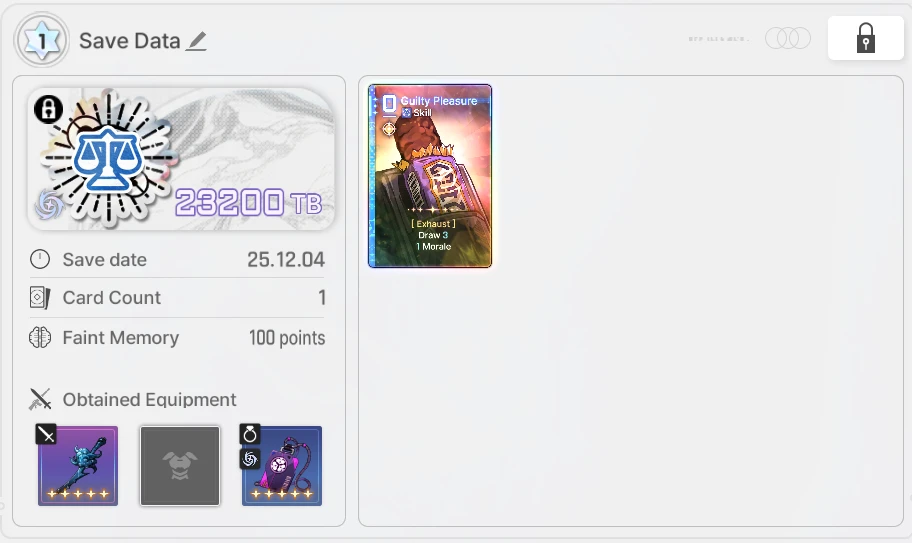
Task: Click the ring icon on the accessory slot
Action: click(250, 434)
